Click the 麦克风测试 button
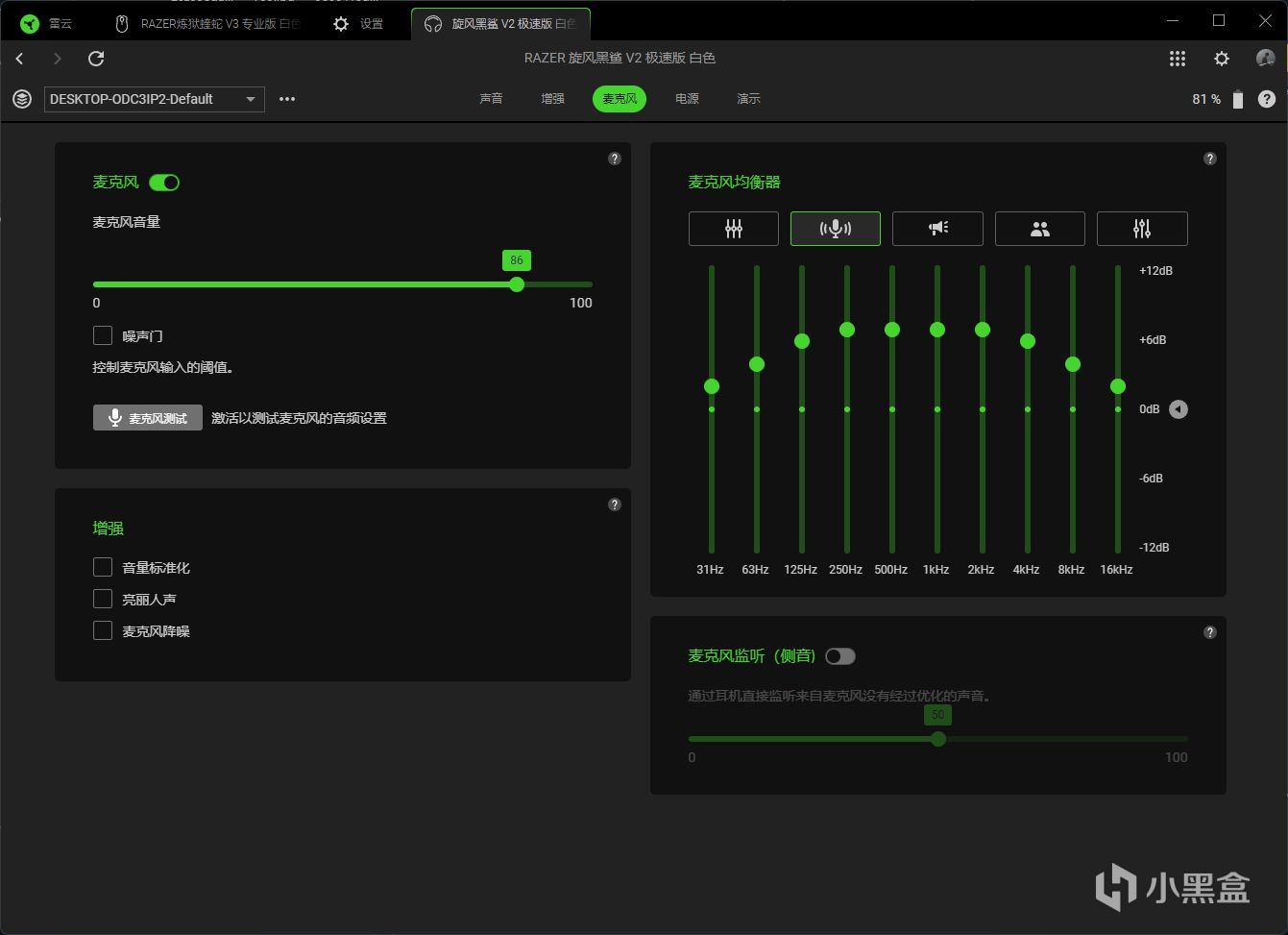Image resolution: width=1288 pixels, height=935 pixels. click(148, 418)
